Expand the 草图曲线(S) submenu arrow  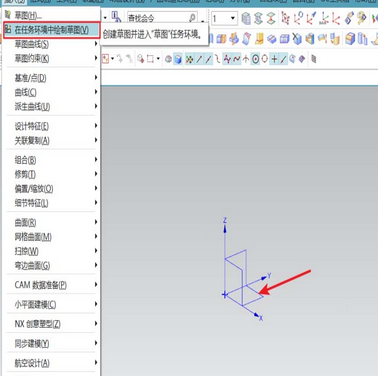(96, 44)
